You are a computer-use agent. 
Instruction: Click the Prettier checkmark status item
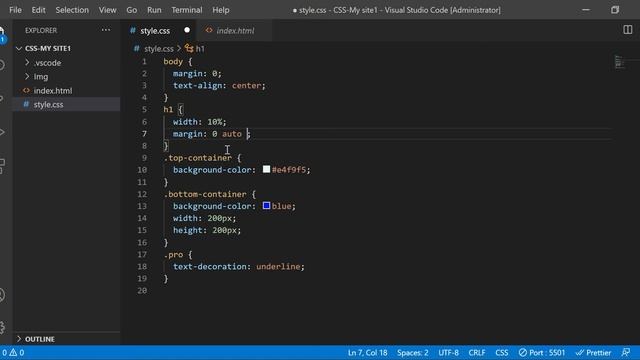tap(593, 352)
